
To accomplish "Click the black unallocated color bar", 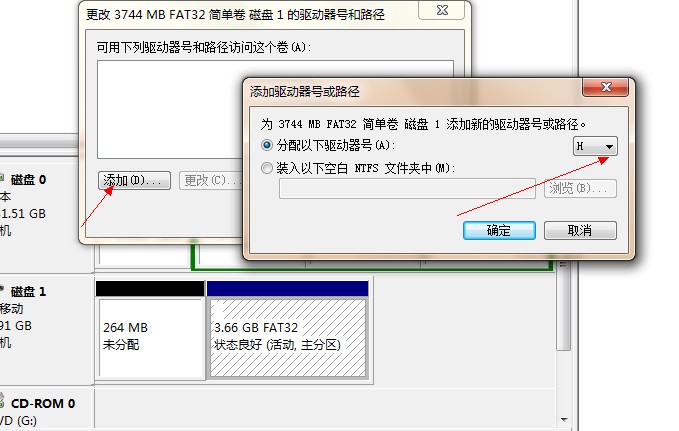I will [150, 288].
